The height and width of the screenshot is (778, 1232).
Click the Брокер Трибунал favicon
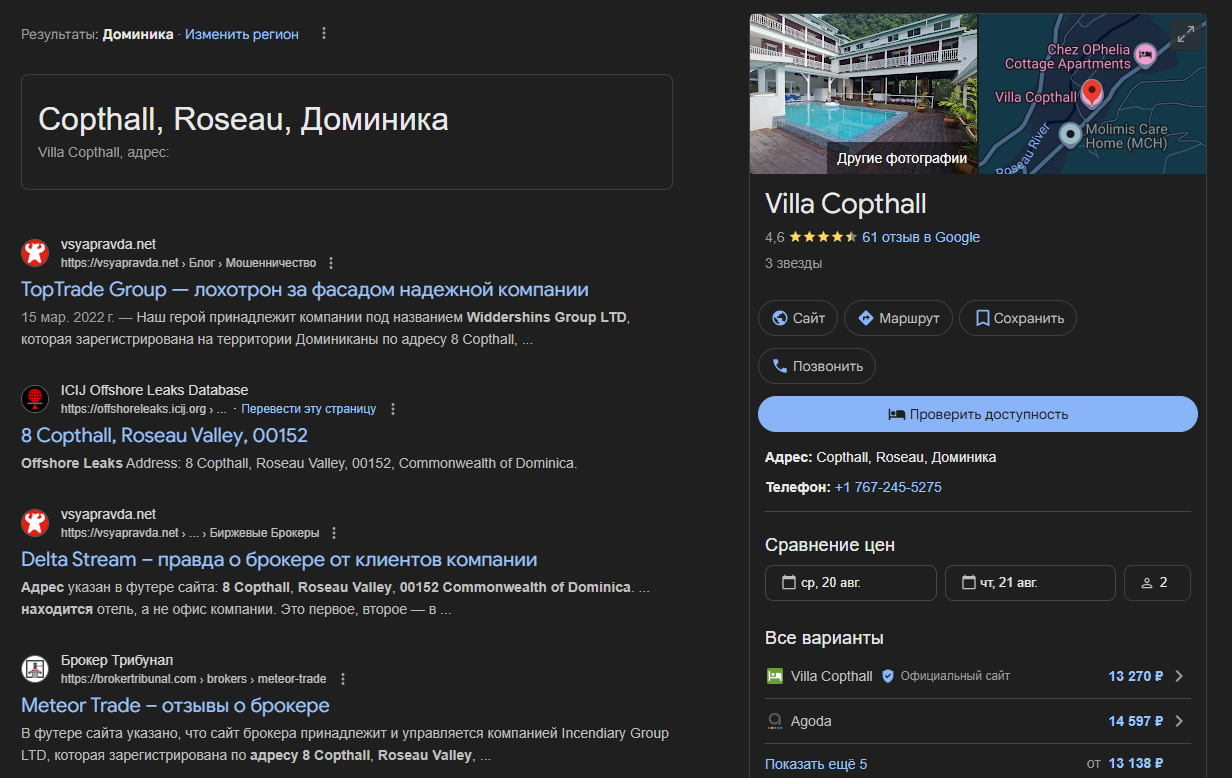[35, 669]
